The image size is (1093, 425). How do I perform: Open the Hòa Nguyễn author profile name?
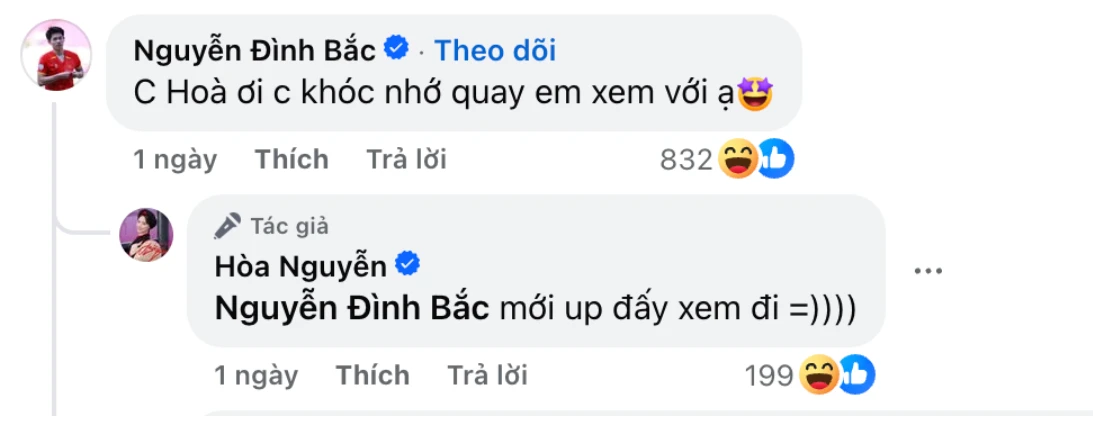click(300, 266)
